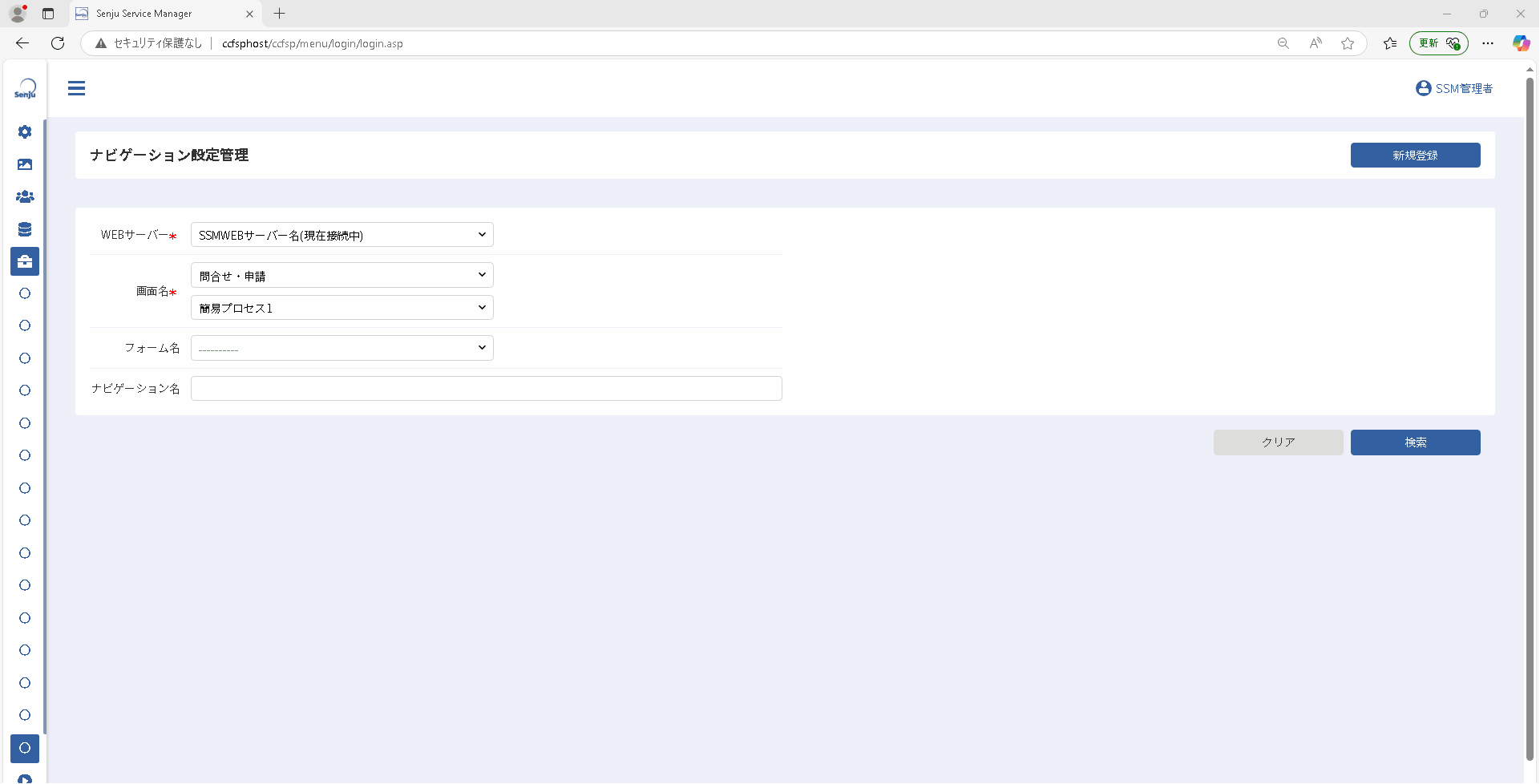Click the briefcase icon in sidebar
The height and width of the screenshot is (784, 1540).
coord(25,261)
